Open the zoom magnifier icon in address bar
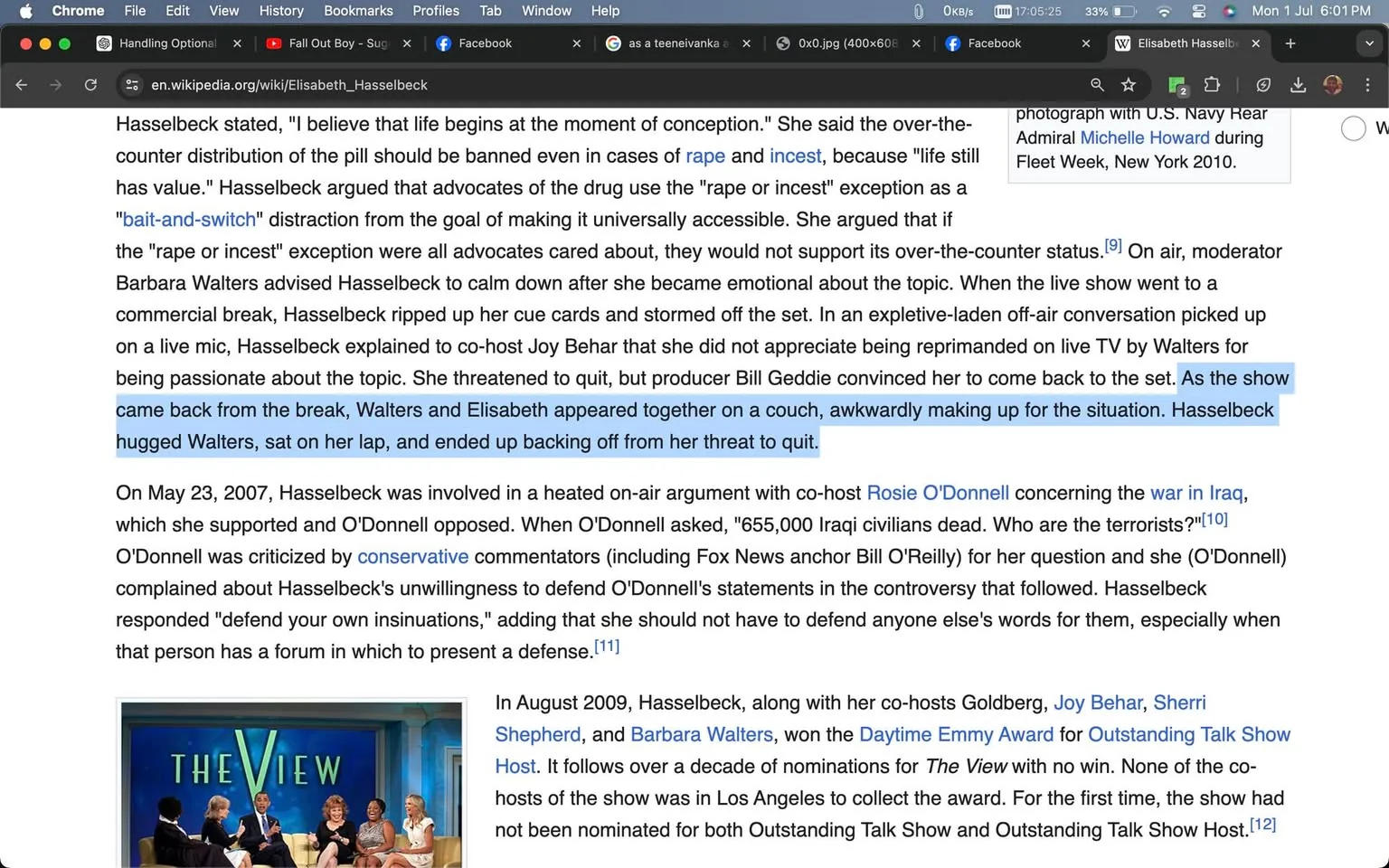Screen dimensions: 1389x868 1097,85
